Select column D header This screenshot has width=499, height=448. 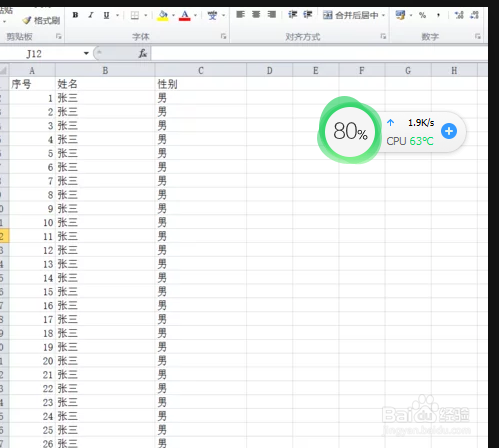(x=270, y=71)
